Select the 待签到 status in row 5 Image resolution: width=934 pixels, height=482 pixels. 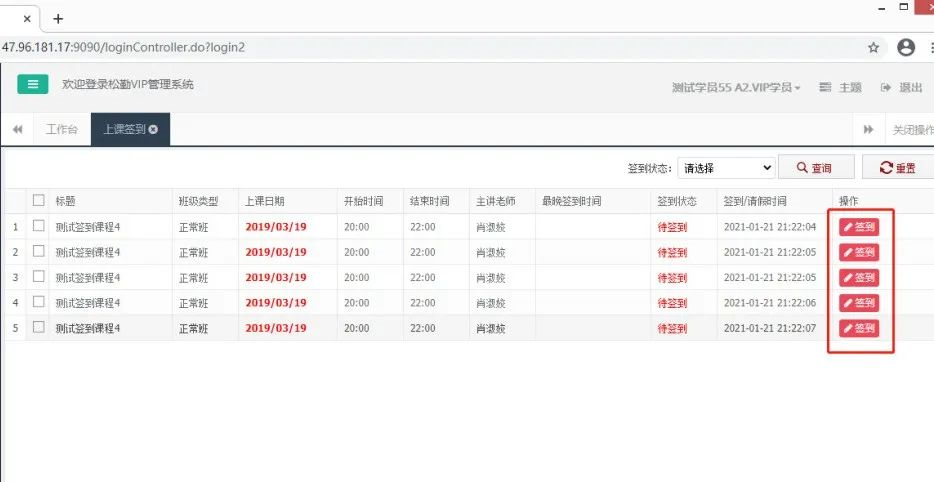(673, 328)
